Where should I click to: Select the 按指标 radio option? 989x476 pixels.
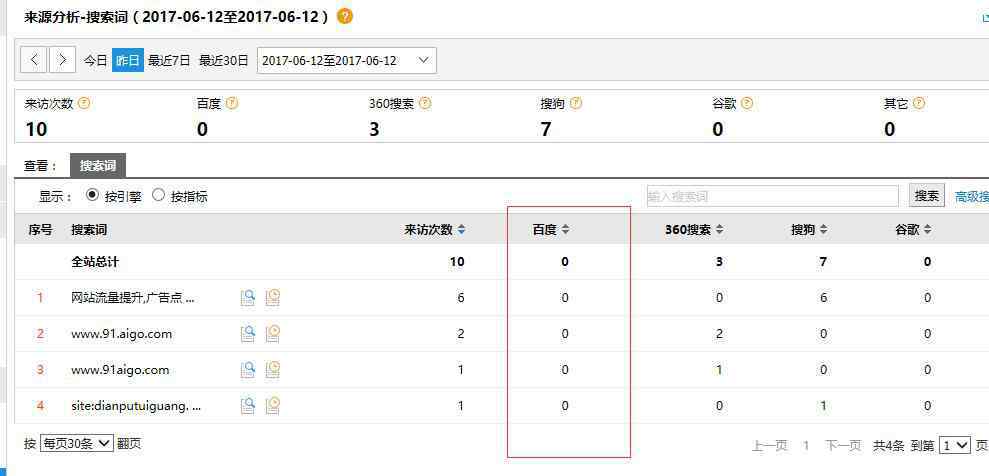[158, 195]
